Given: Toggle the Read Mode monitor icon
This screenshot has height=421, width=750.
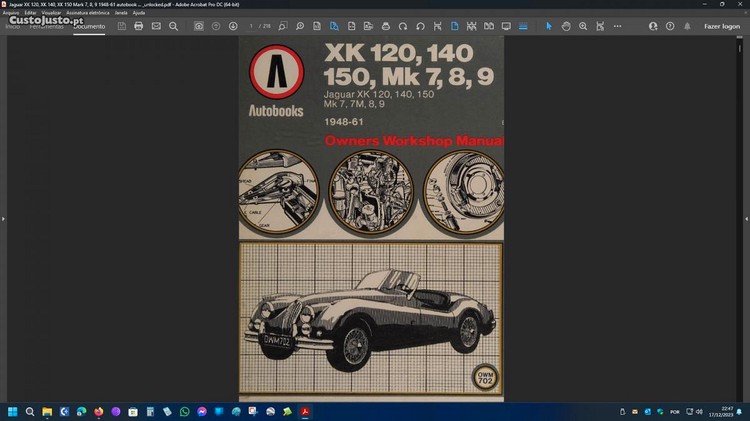Looking at the screenshot, I should point(506,26).
